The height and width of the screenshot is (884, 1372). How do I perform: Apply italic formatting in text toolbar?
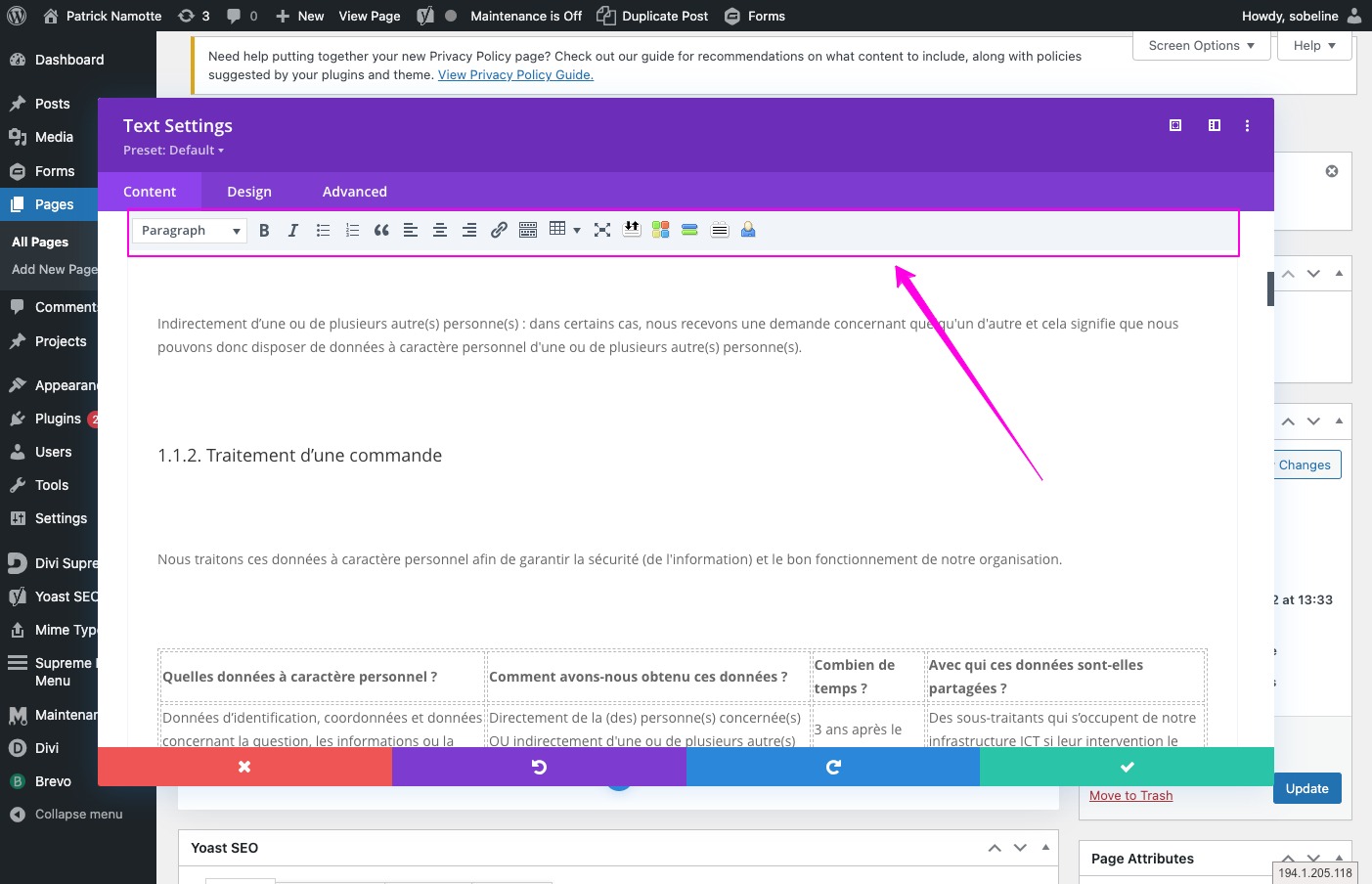coord(292,231)
